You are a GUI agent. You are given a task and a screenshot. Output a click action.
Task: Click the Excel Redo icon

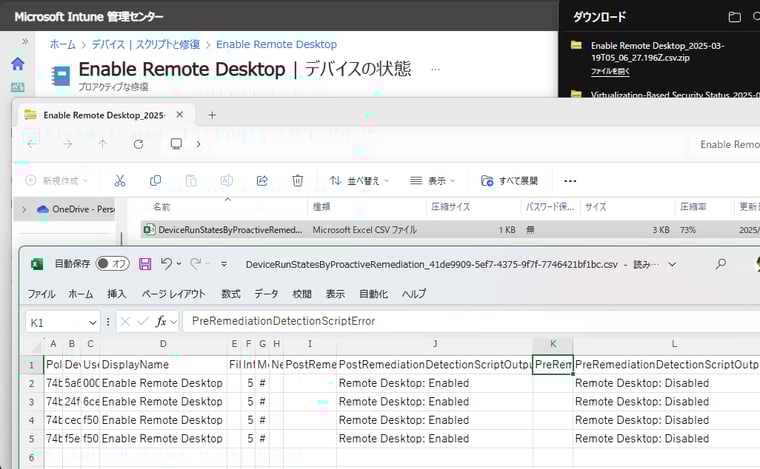click(x=195, y=264)
